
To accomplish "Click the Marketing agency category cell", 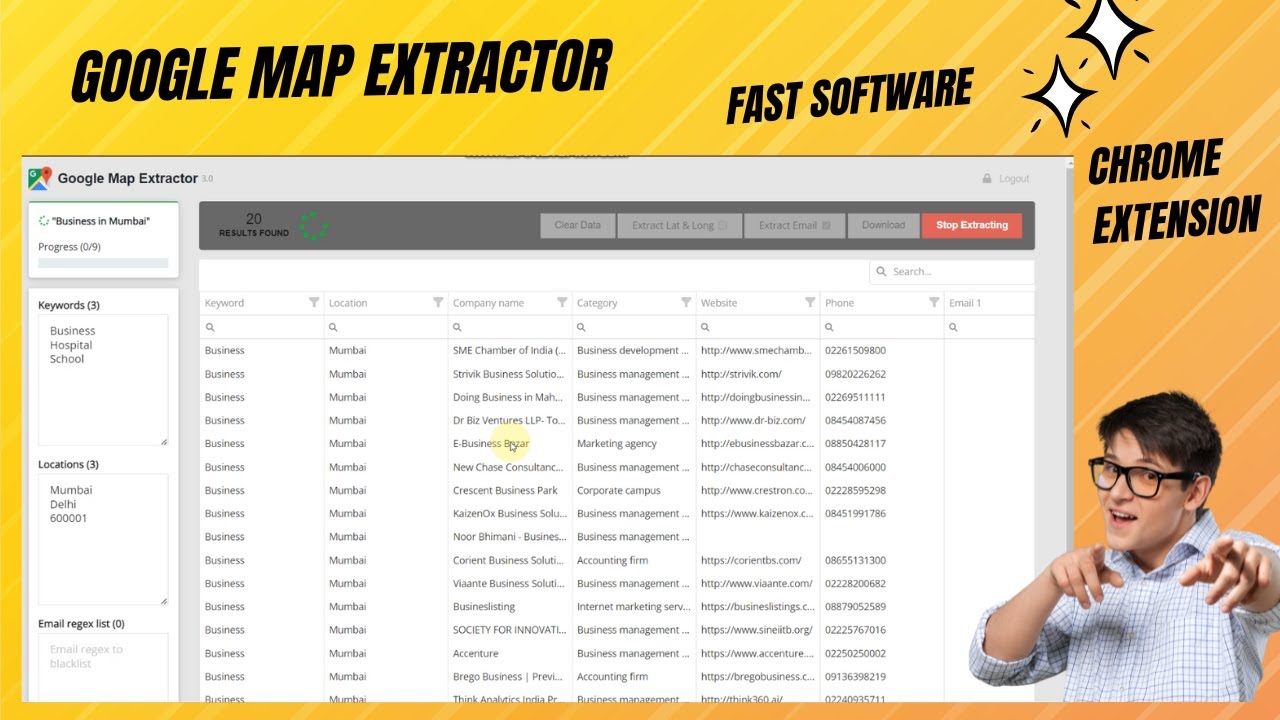I will [634, 444].
